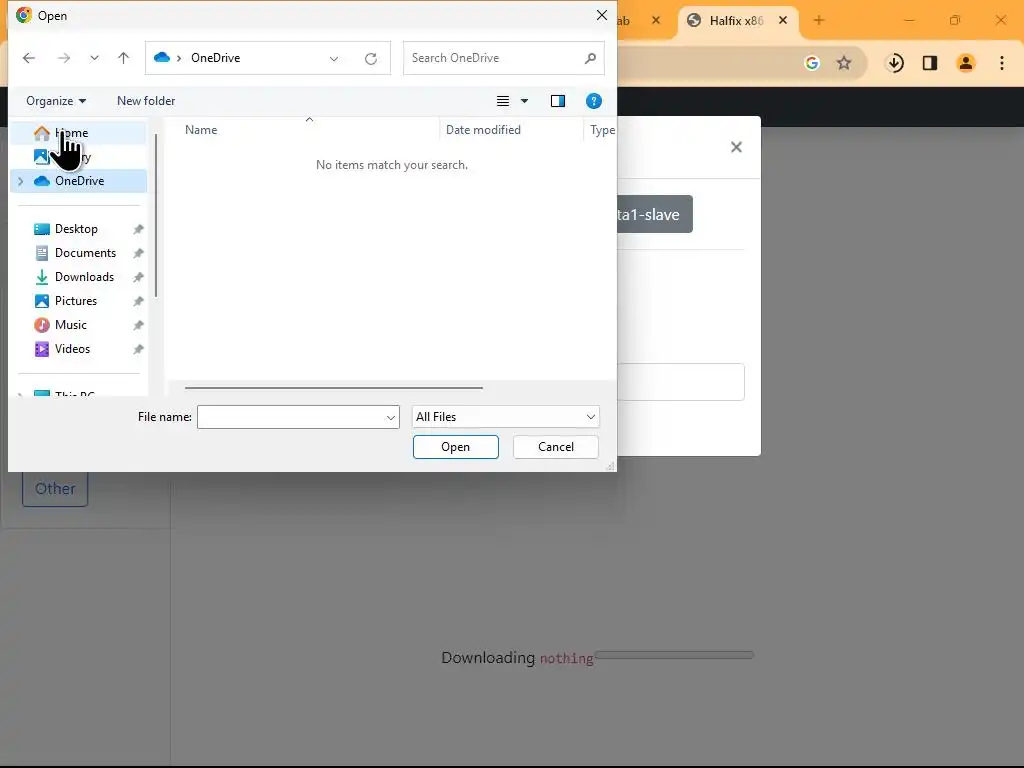Screen dimensions: 1024x768
Task: Close the partially hidden browser tab
Action: (x=656, y=20)
